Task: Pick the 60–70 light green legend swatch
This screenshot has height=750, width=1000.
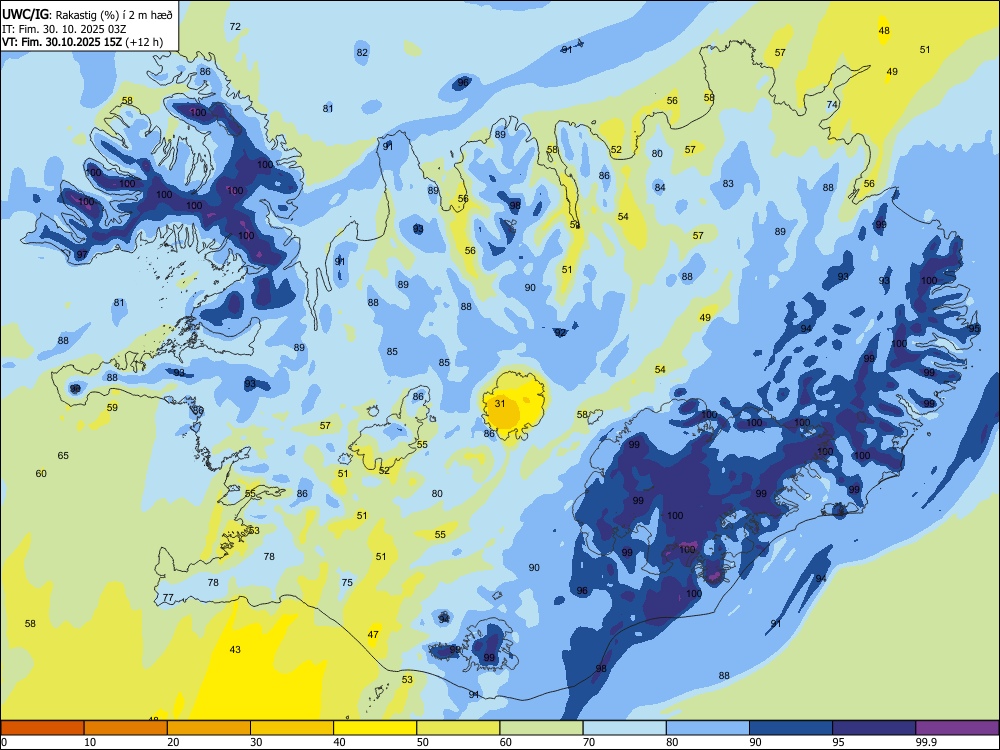Action: [541, 728]
